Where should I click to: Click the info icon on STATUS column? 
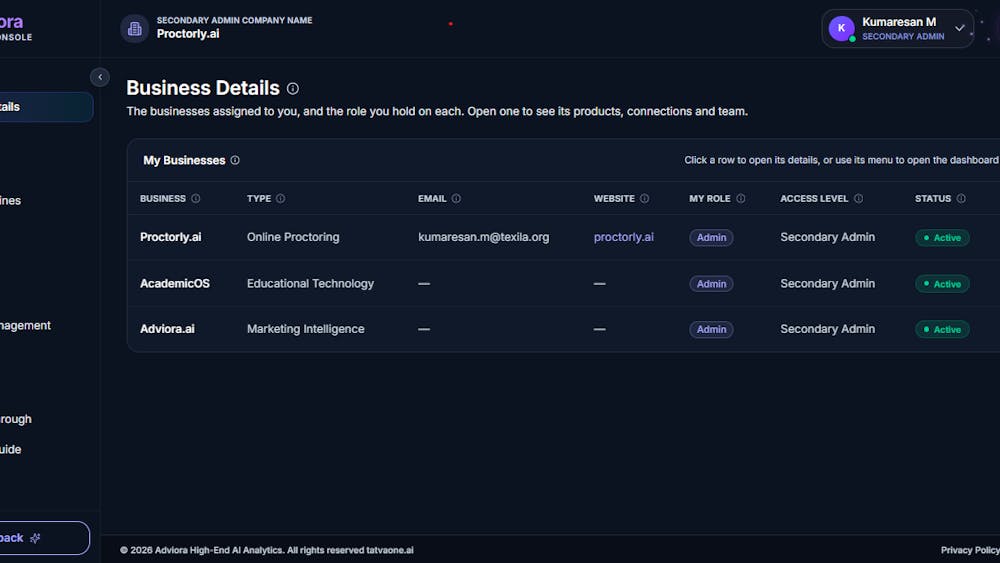click(961, 198)
